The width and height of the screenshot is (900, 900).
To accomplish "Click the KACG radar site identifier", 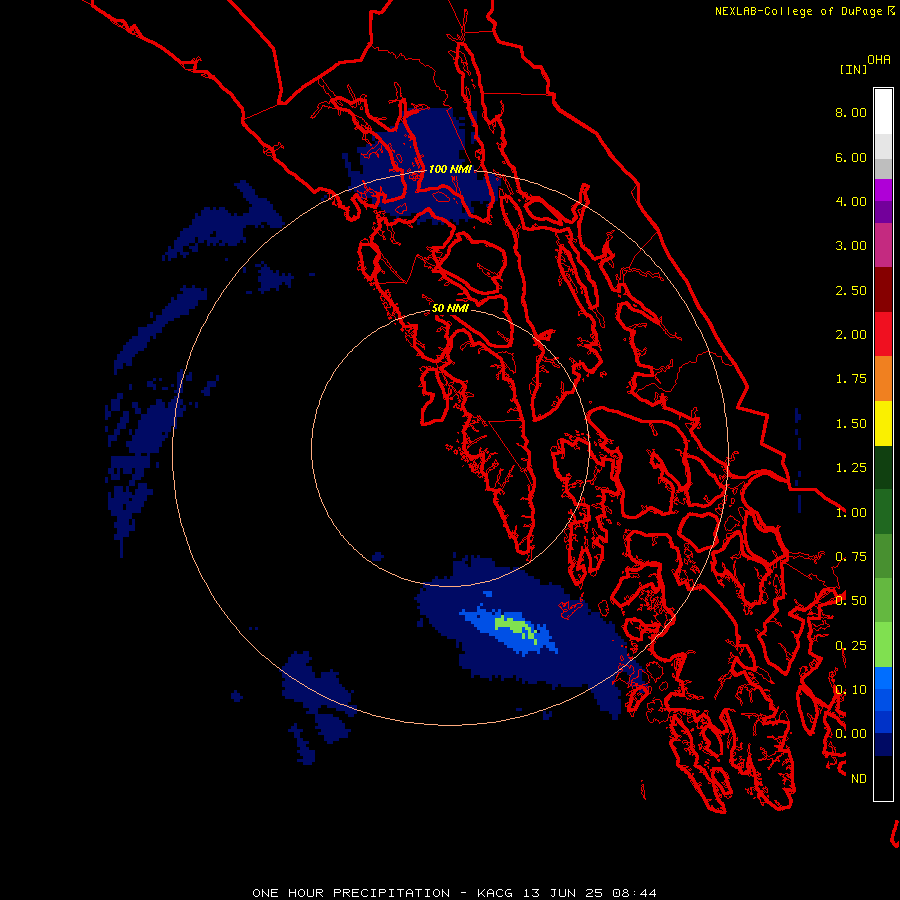I will click(495, 893).
